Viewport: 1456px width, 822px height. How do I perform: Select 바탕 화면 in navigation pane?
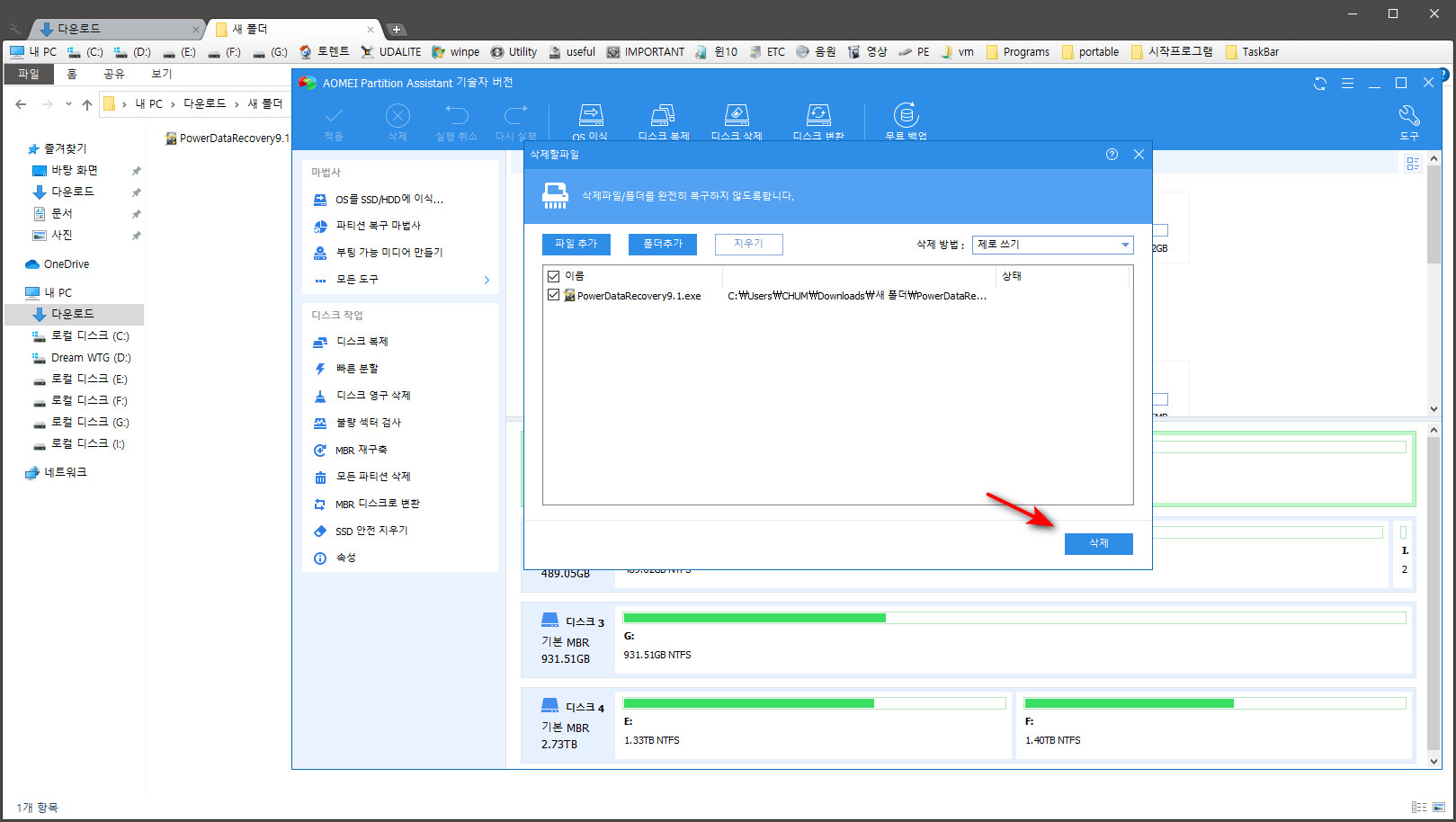click(x=75, y=170)
